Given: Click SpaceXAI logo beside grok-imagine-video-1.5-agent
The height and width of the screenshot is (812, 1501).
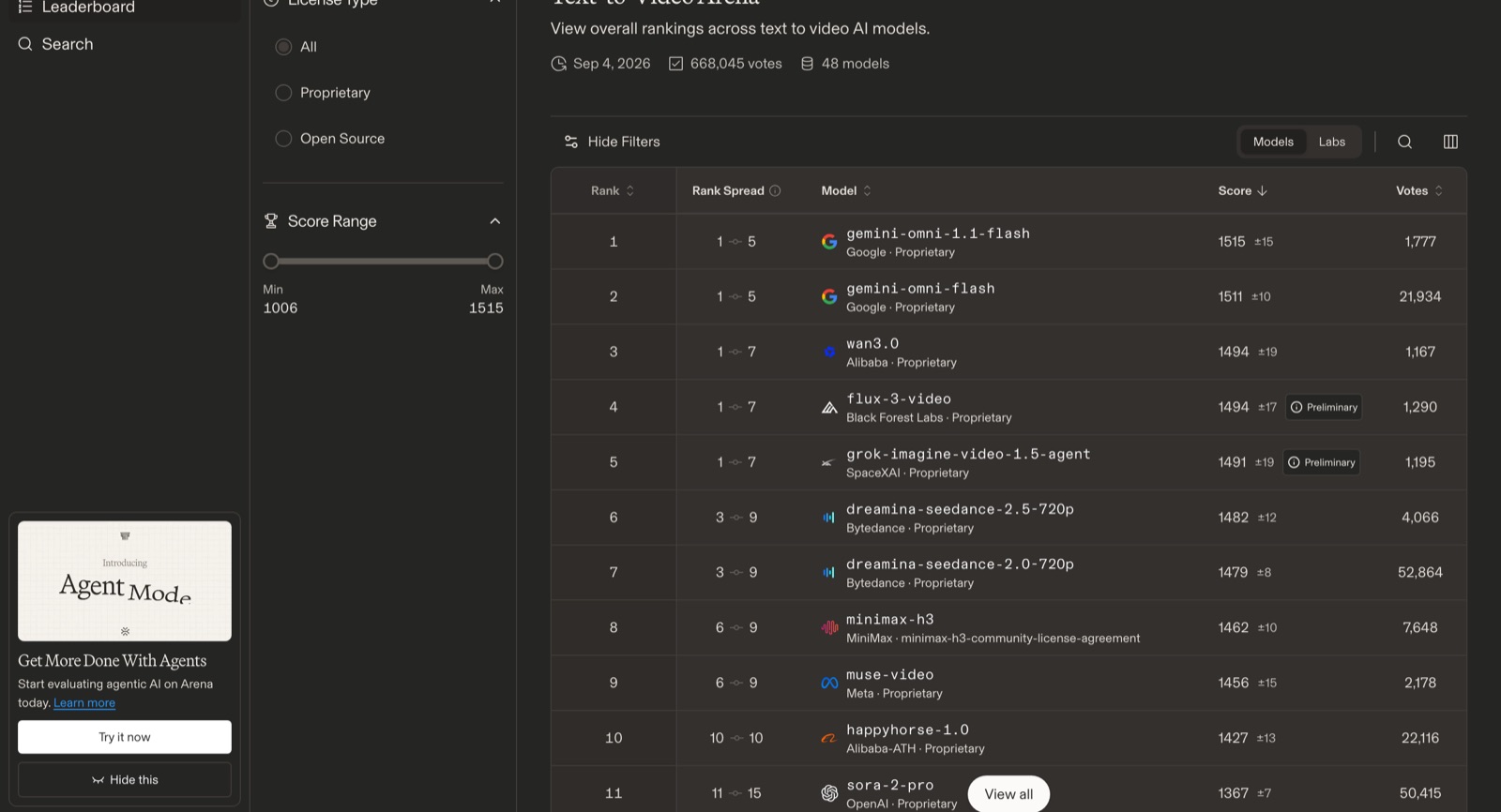Looking at the screenshot, I should (827, 462).
